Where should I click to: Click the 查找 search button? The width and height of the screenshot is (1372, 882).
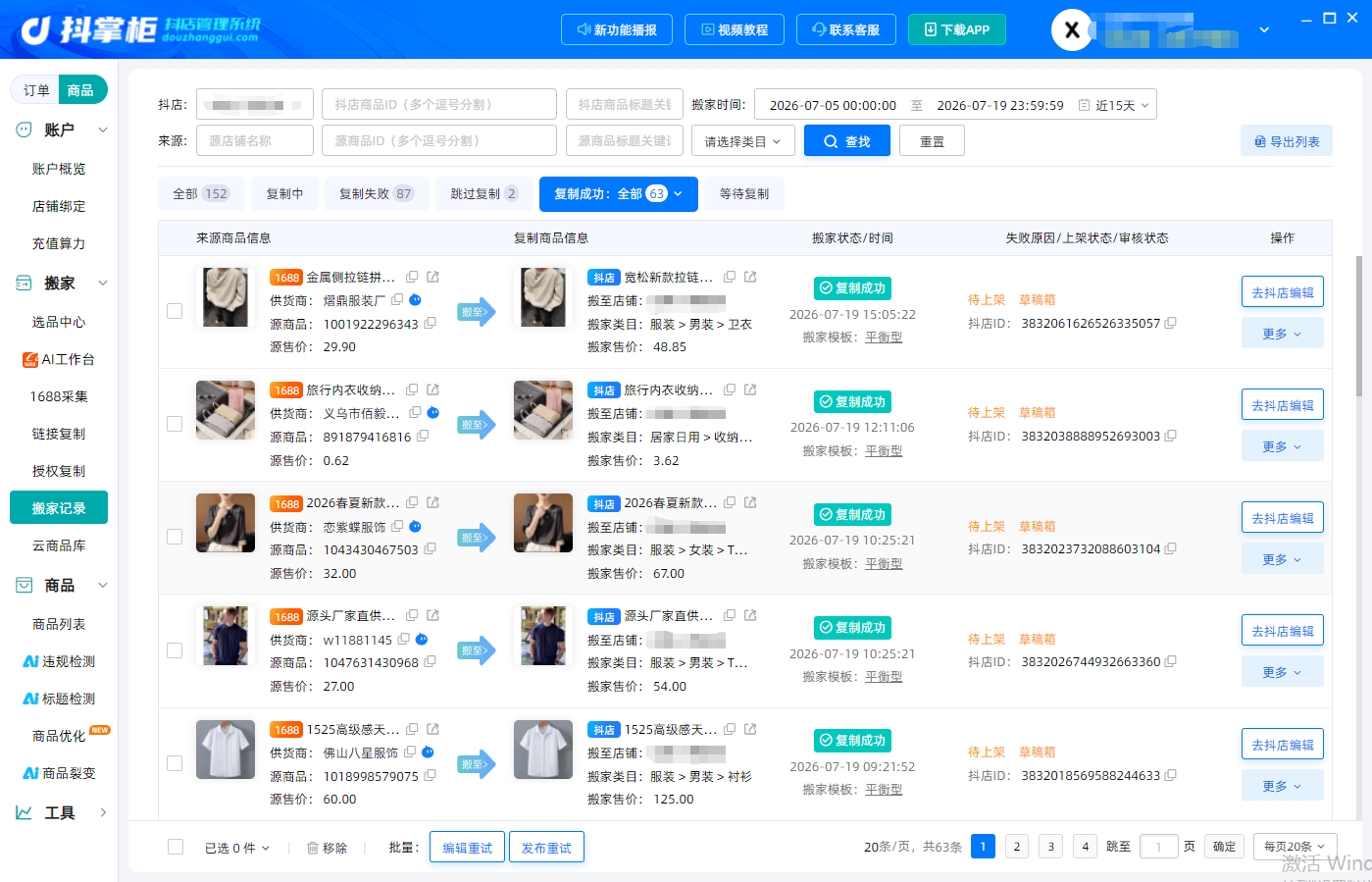click(847, 141)
